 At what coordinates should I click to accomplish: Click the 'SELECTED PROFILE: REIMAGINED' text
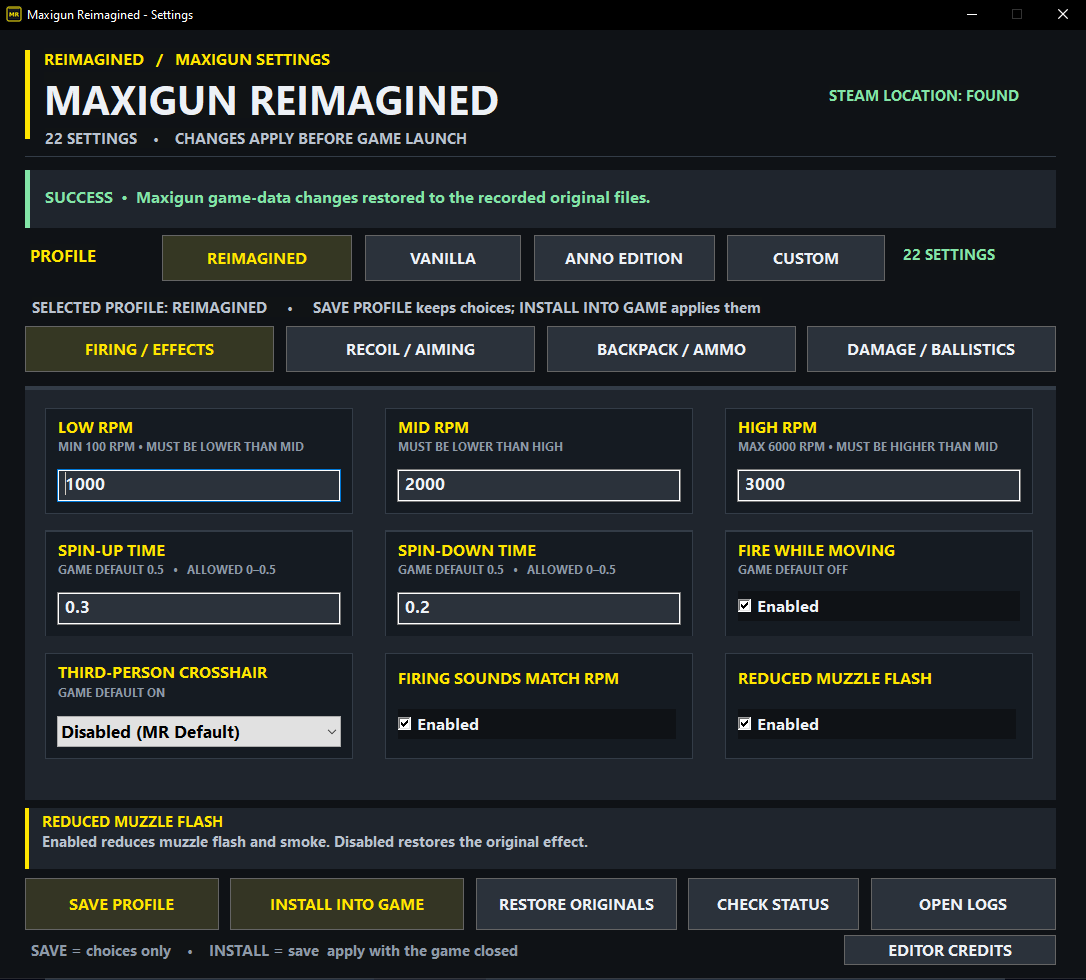point(149,308)
